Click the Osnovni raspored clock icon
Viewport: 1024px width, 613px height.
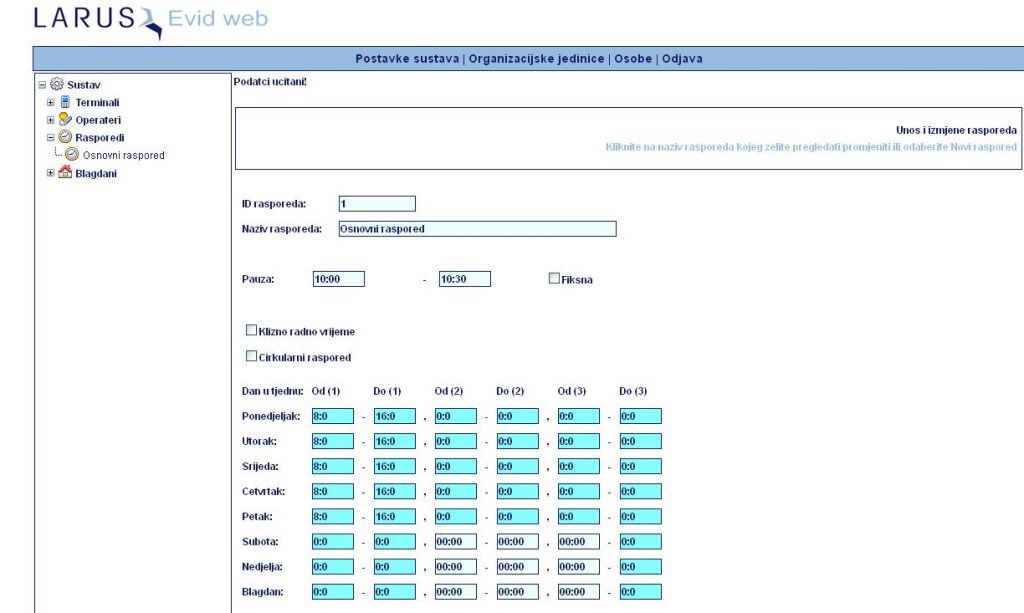click(x=72, y=155)
